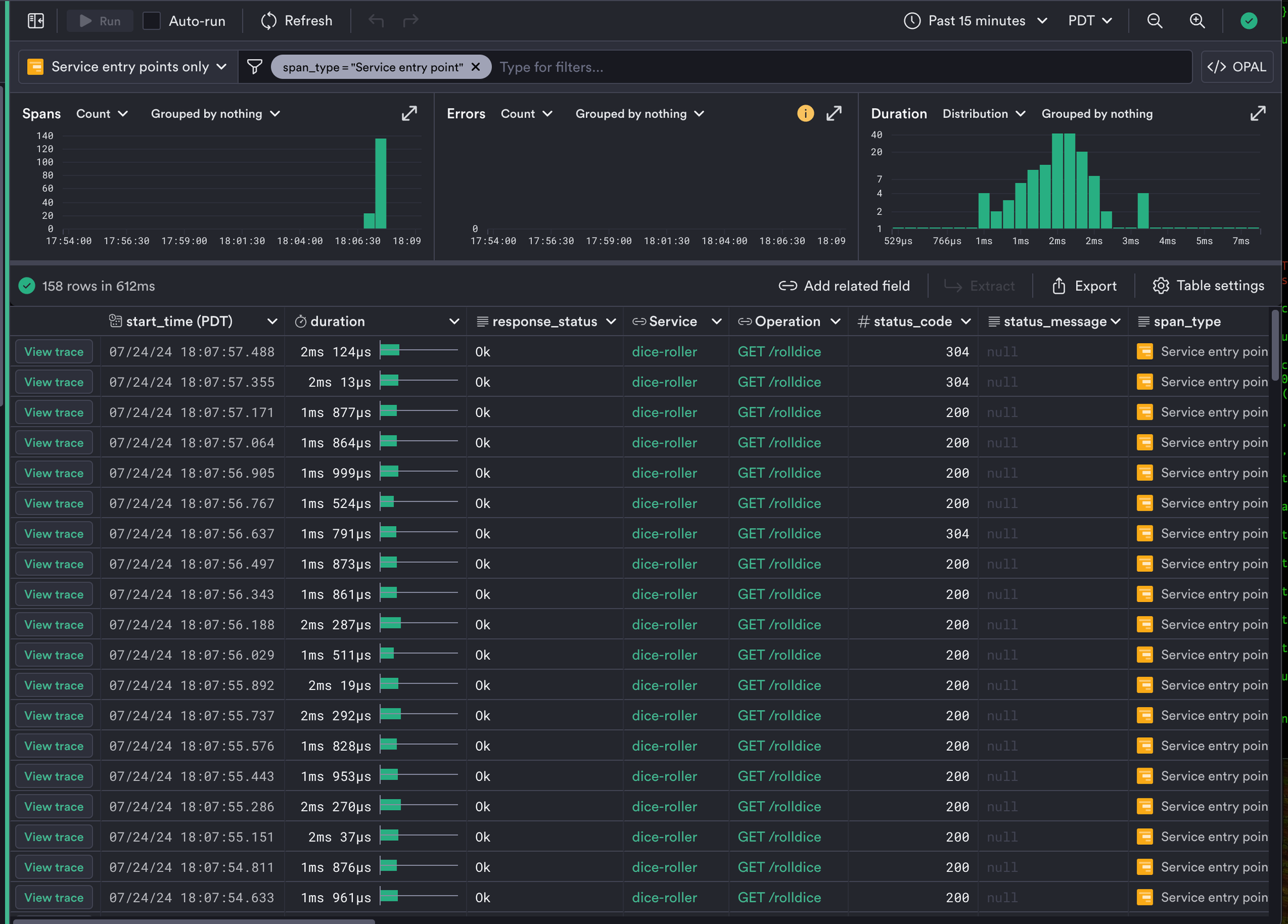Screen dimensions: 1288x924
Task: Click the clock icon beside Past 15 minutes
Action: pos(912,21)
